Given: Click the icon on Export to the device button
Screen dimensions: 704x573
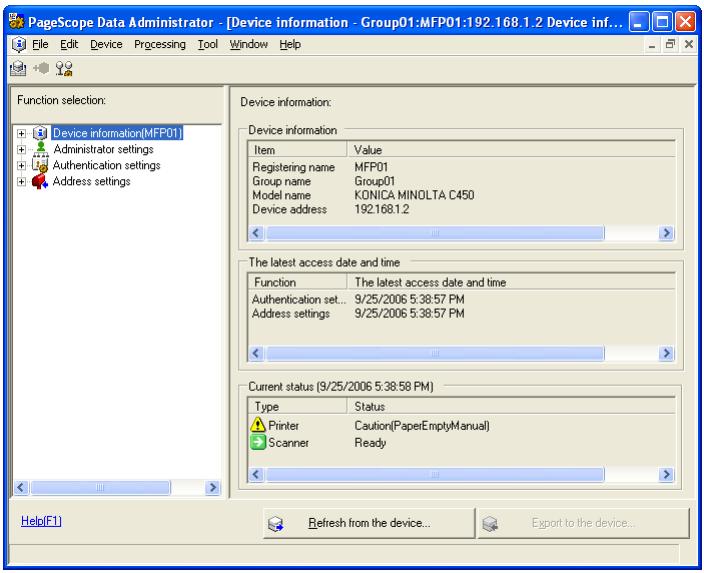Looking at the screenshot, I should (x=490, y=524).
